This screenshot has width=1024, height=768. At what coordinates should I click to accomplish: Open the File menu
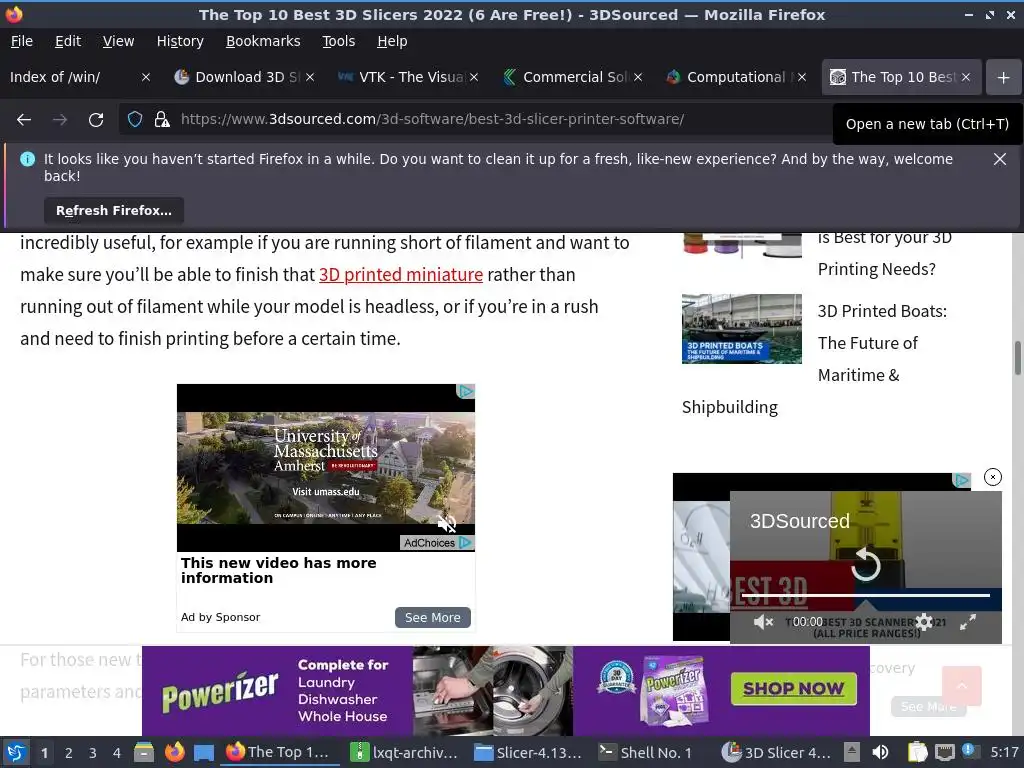click(x=22, y=41)
